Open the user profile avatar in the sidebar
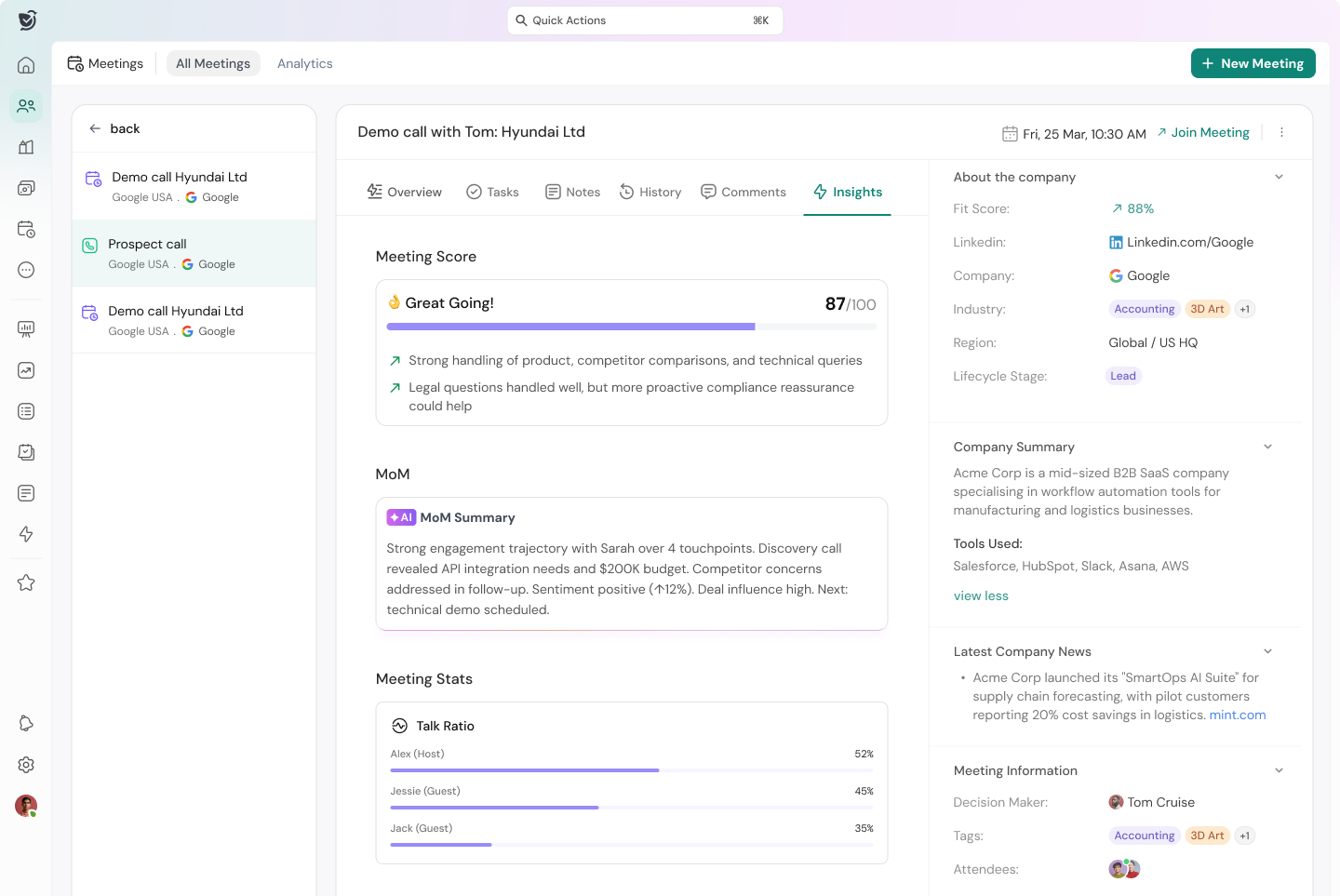 pyautogui.click(x=26, y=806)
